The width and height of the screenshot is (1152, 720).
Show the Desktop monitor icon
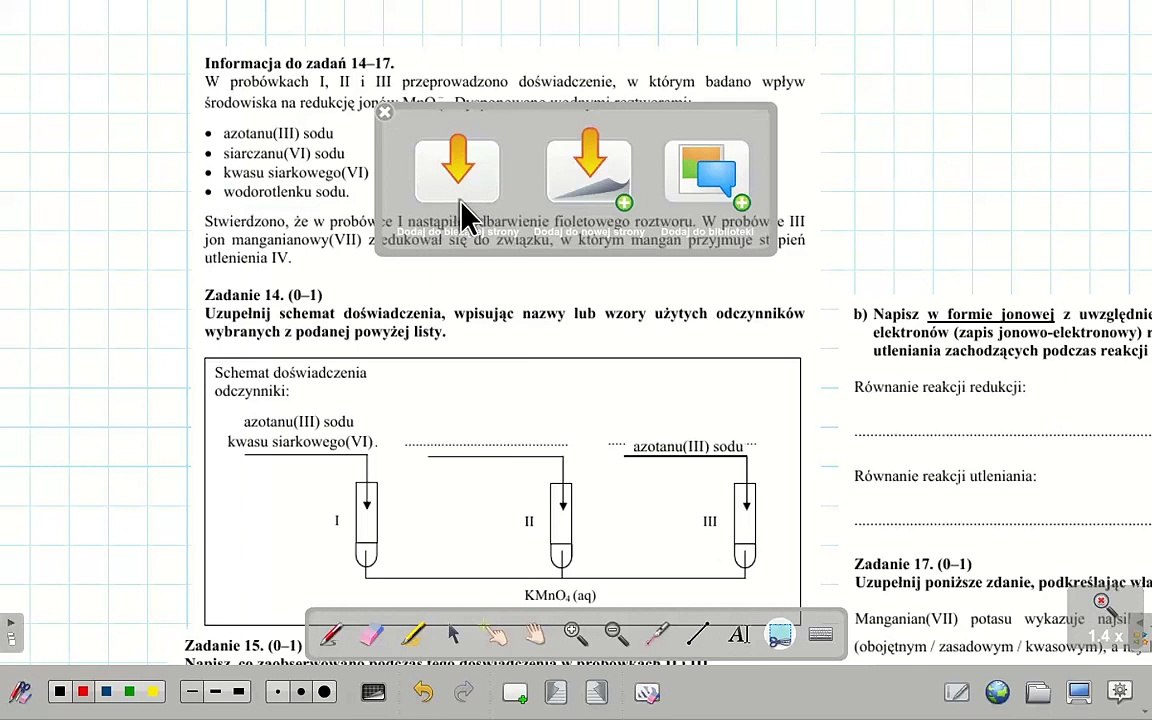(1079, 692)
